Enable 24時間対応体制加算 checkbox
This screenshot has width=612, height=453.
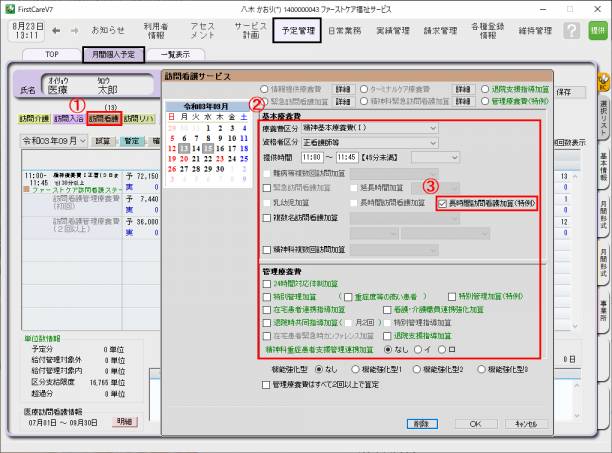coord(268,284)
